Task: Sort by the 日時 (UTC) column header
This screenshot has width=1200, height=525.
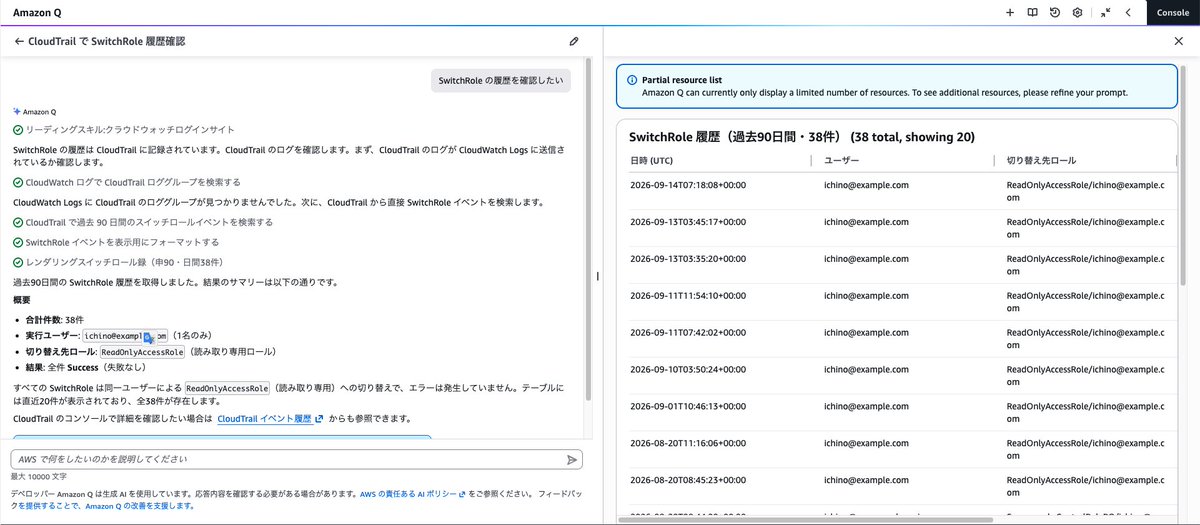Action: coord(652,160)
